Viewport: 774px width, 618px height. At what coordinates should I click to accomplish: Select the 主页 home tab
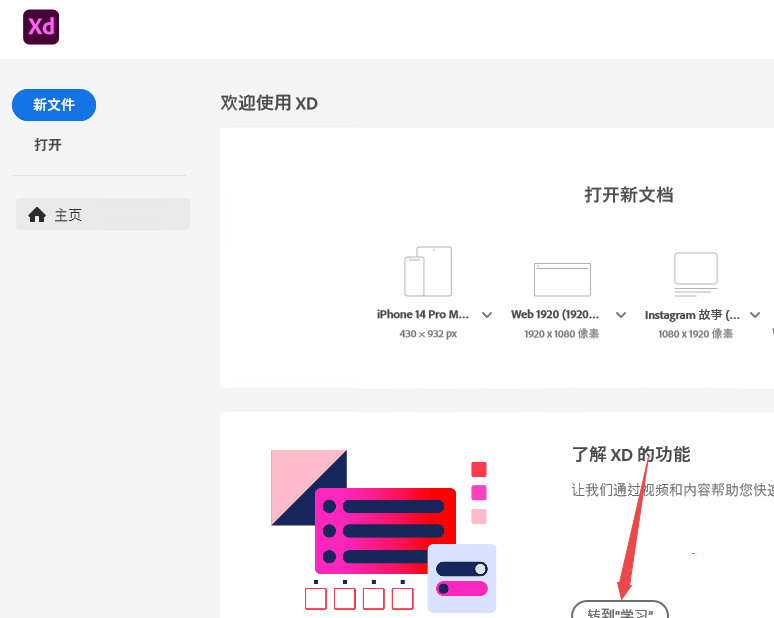pos(103,214)
